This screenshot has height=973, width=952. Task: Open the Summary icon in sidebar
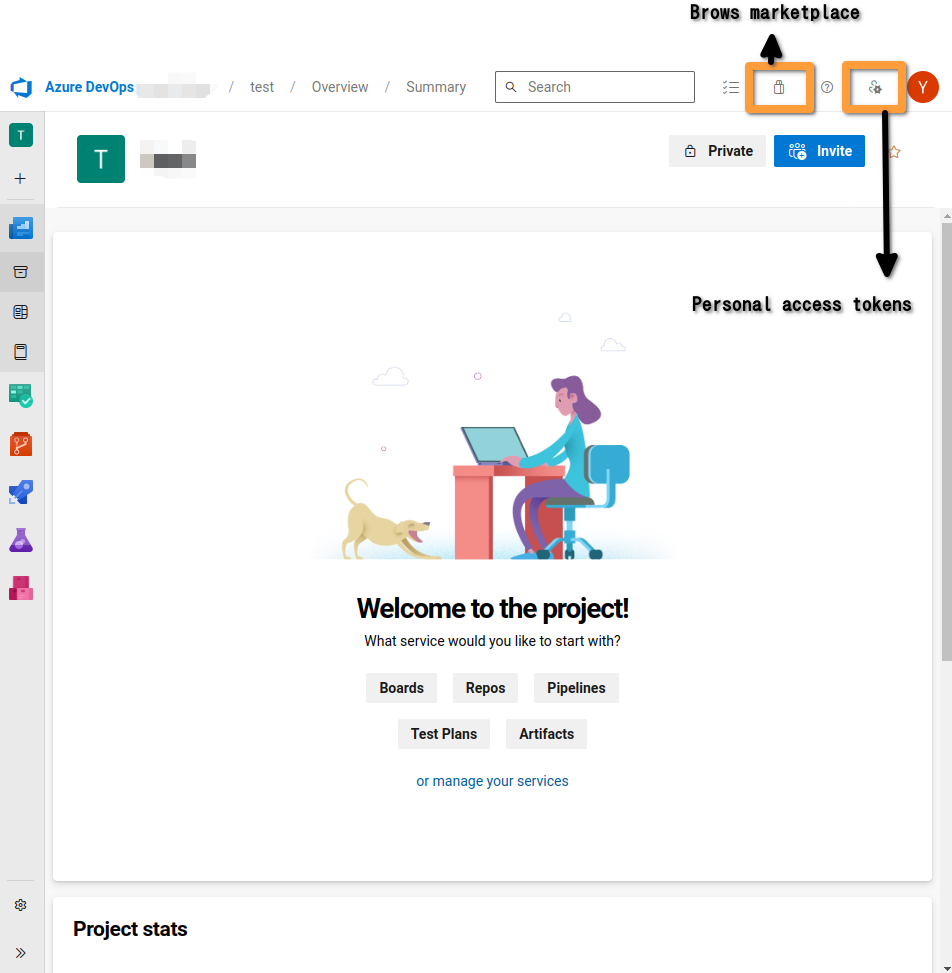point(21,272)
